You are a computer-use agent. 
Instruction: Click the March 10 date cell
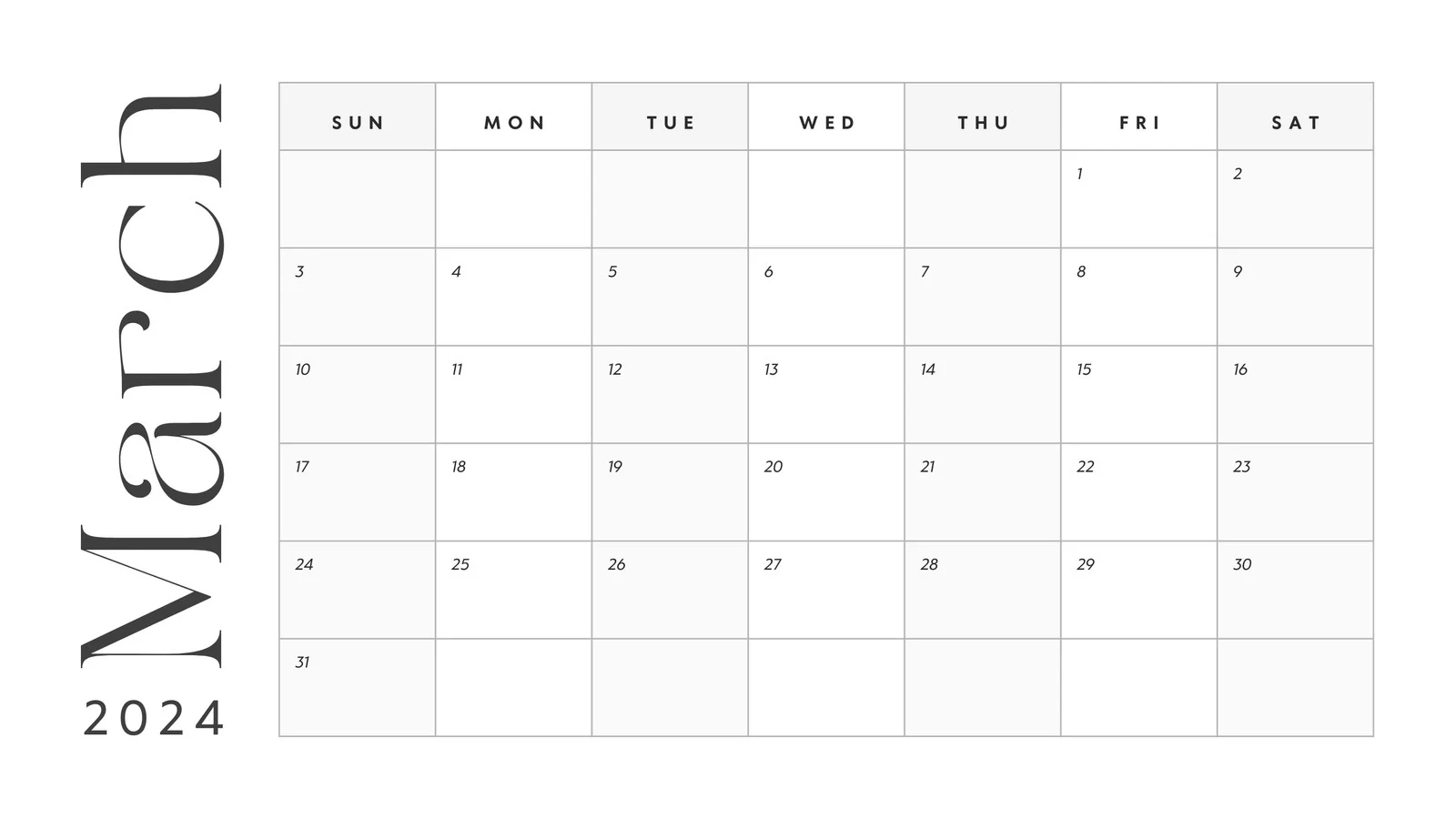[x=357, y=394]
